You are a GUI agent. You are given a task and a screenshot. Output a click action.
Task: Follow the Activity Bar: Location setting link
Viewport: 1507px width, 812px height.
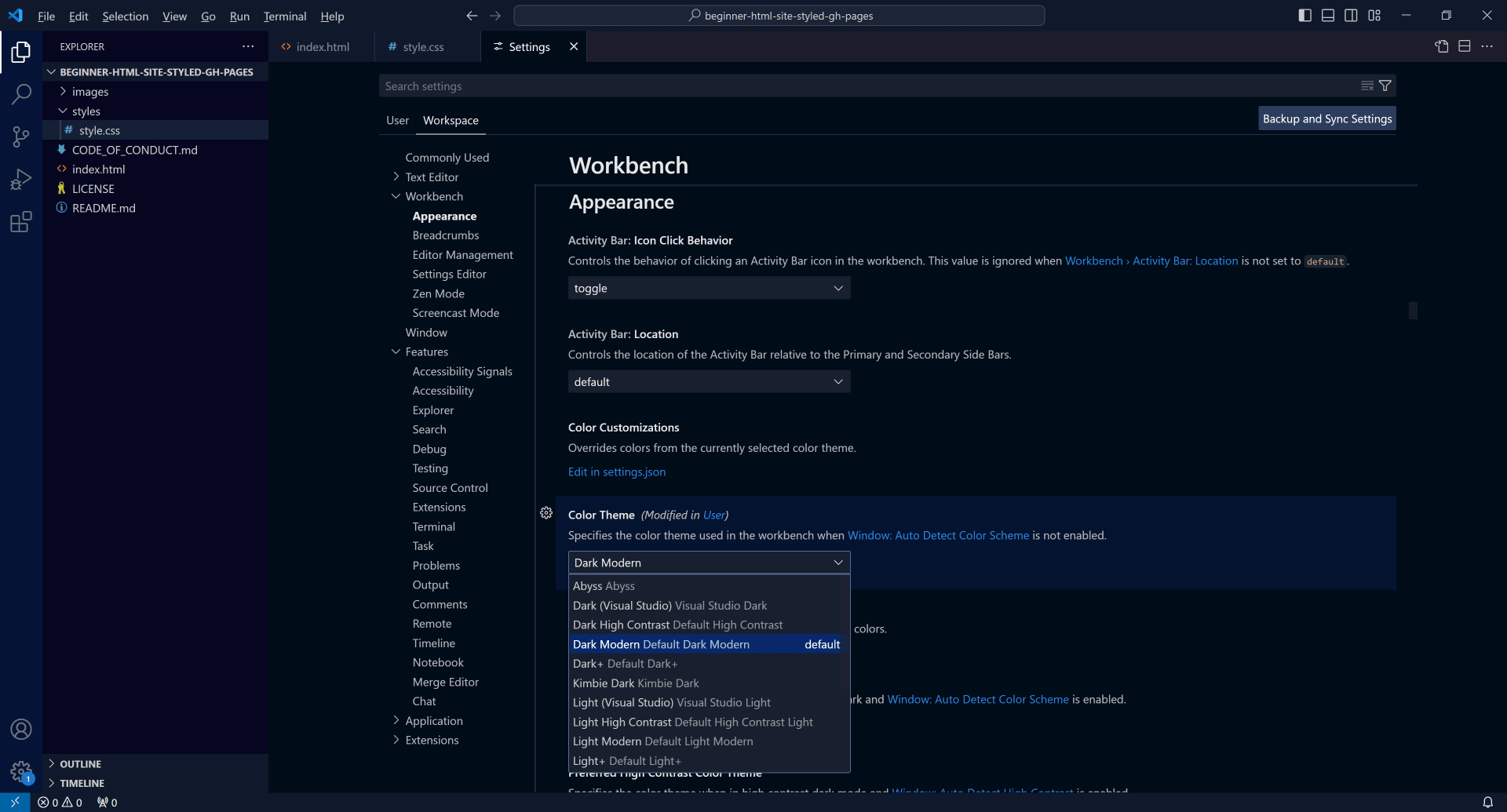1151,260
